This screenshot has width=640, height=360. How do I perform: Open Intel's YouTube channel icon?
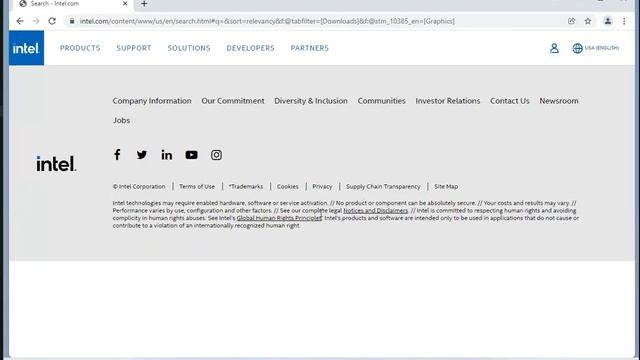pyautogui.click(x=191, y=155)
